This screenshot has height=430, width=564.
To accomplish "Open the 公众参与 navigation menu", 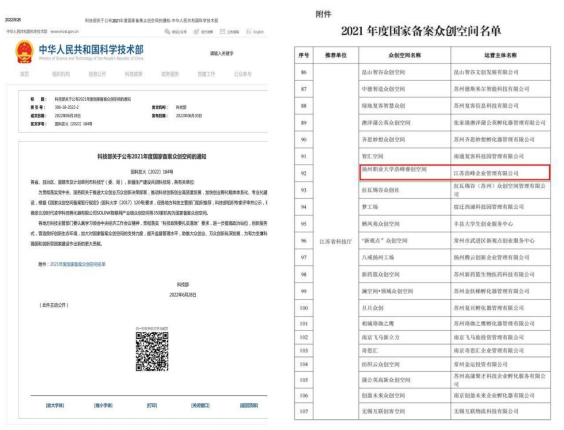I will coord(243,74).
